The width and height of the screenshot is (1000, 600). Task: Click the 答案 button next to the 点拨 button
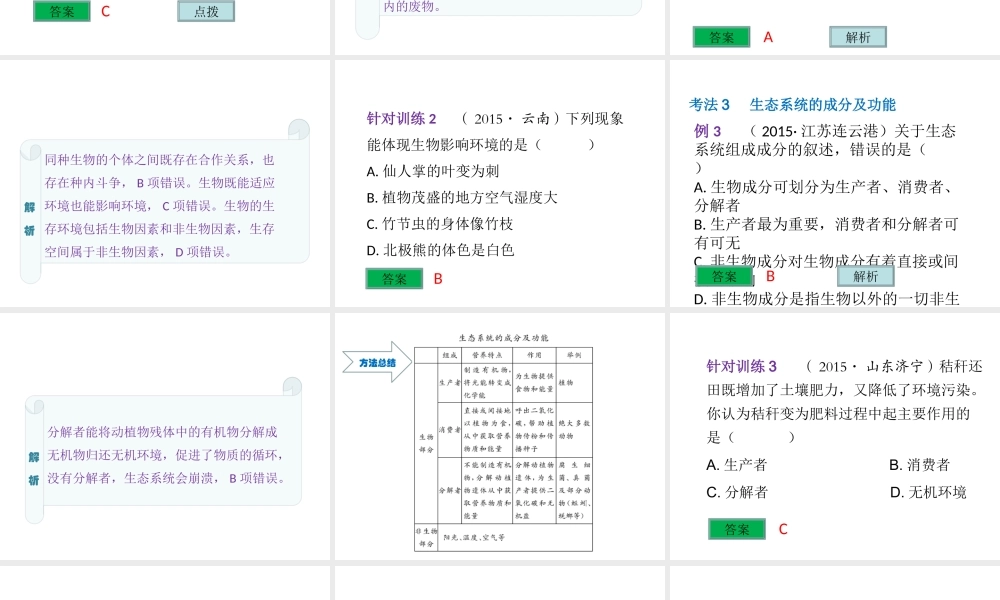[x=62, y=11]
